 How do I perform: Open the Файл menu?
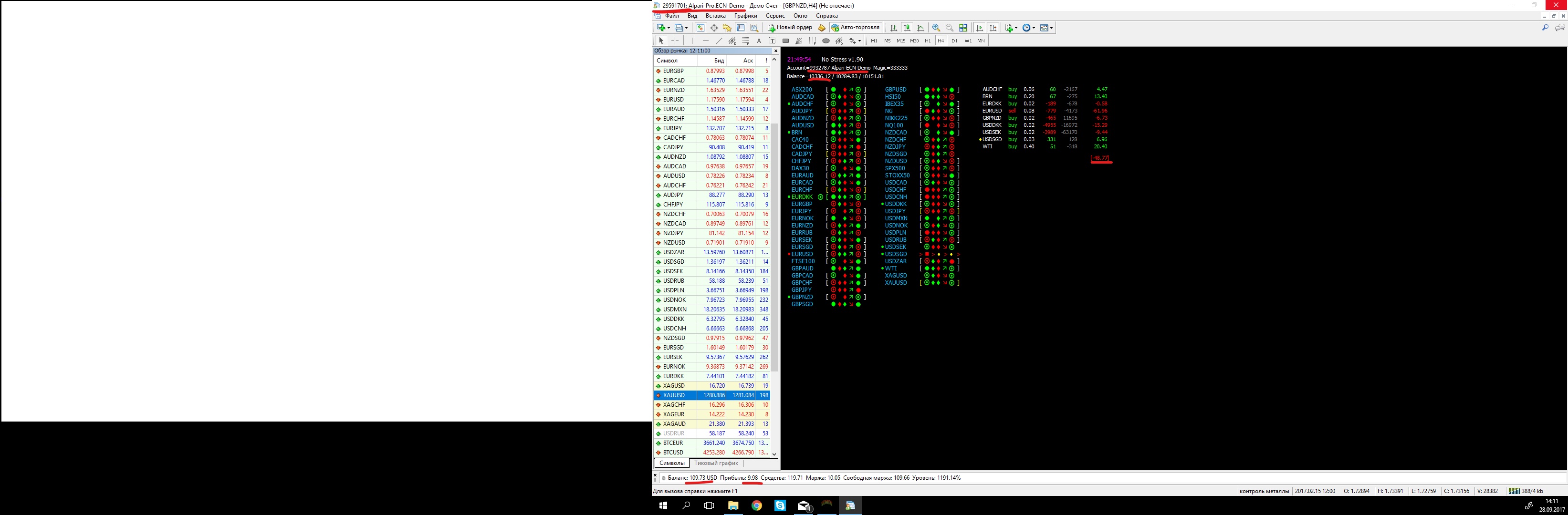[x=672, y=16]
